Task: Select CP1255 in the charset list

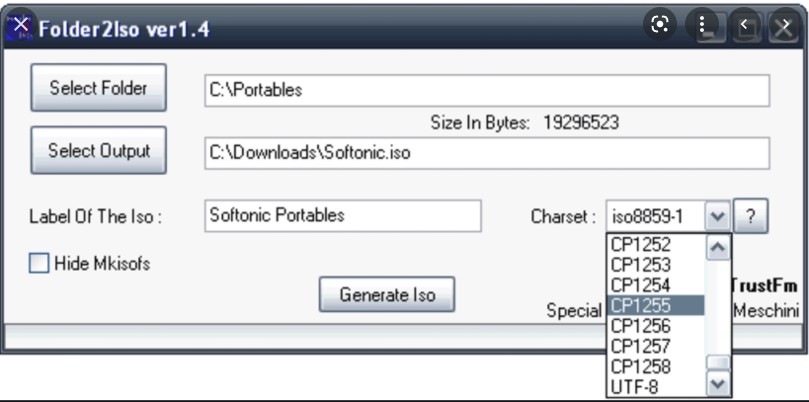Action: 655,305
